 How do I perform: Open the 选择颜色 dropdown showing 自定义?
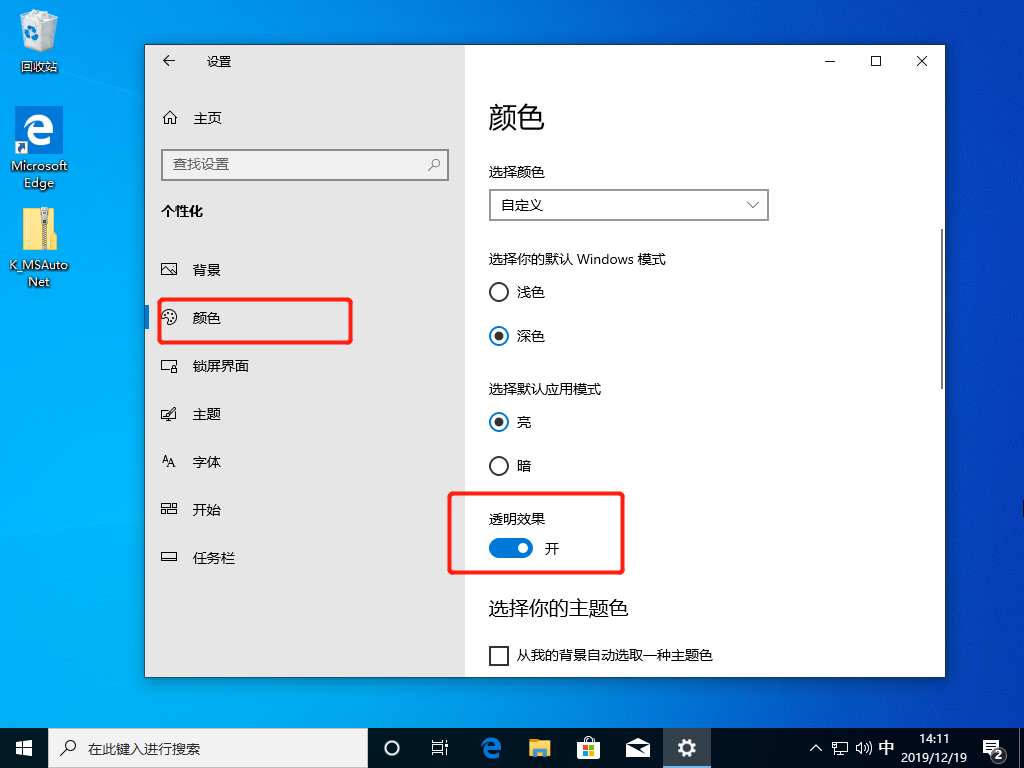coord(628,204)
